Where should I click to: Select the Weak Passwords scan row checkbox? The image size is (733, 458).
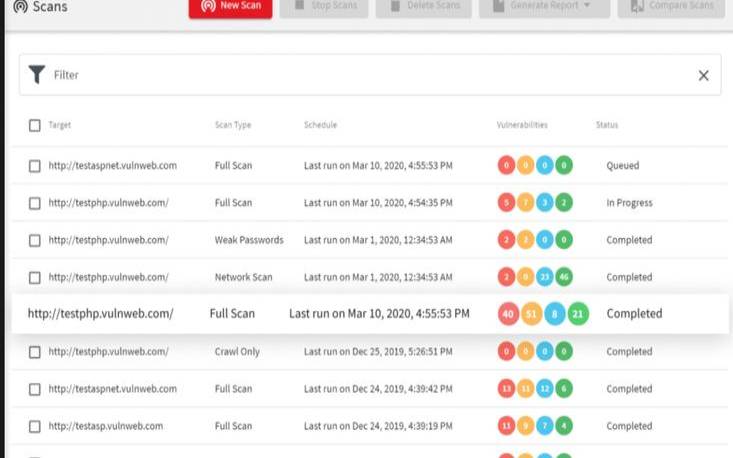[35, 240]
